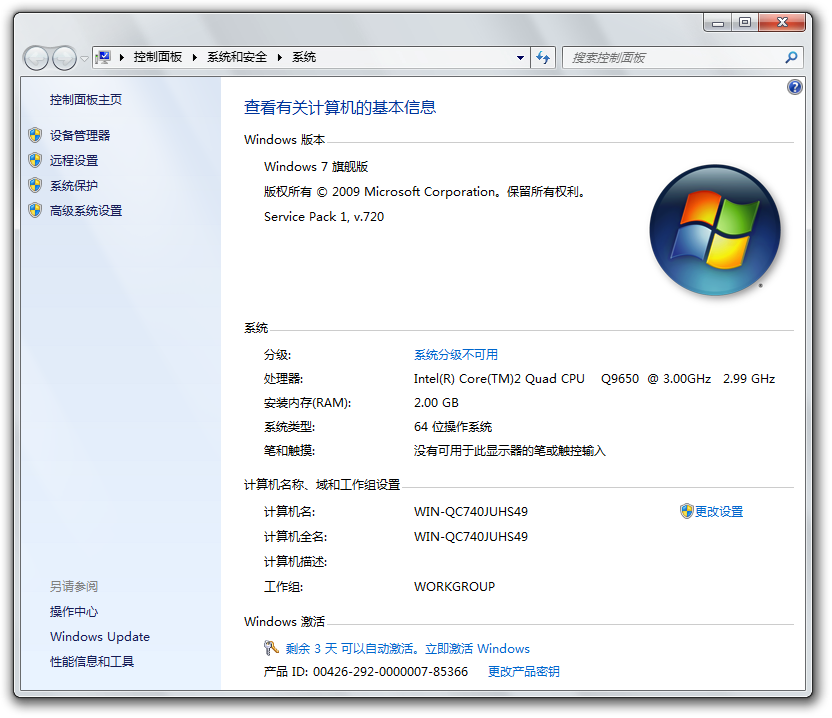Click the key icon in the Windows 激活 section

pyautogui.click(x=271, y=648)
